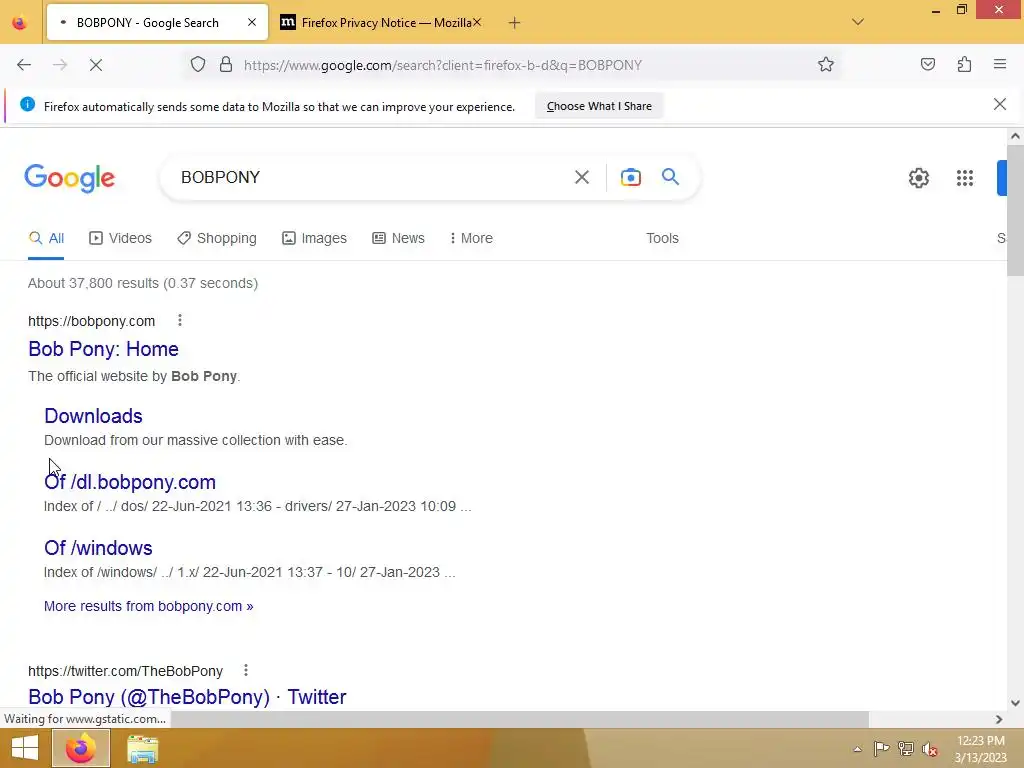This screenshot has width=1024, height=768.
Task: Click the Firefox taskbar icon
Action: point(81,748)
